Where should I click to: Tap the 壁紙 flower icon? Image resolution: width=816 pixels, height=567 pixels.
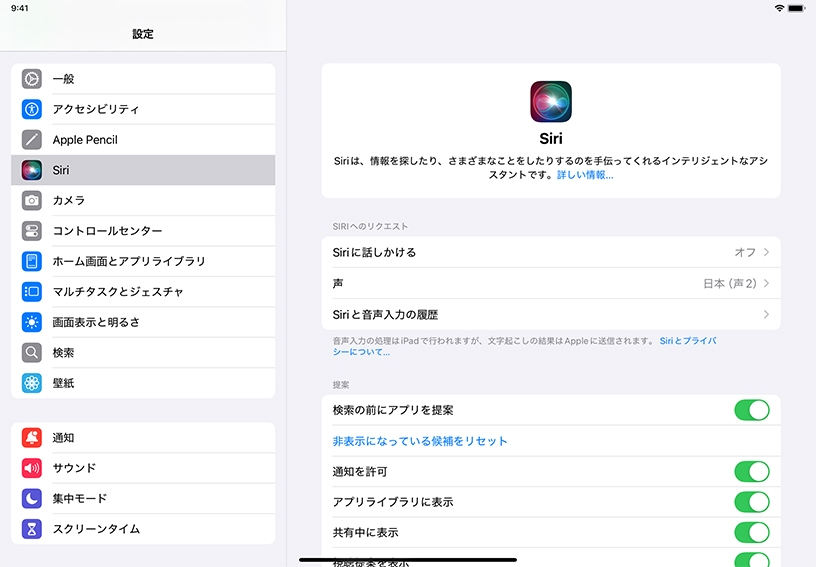[32, 383]
